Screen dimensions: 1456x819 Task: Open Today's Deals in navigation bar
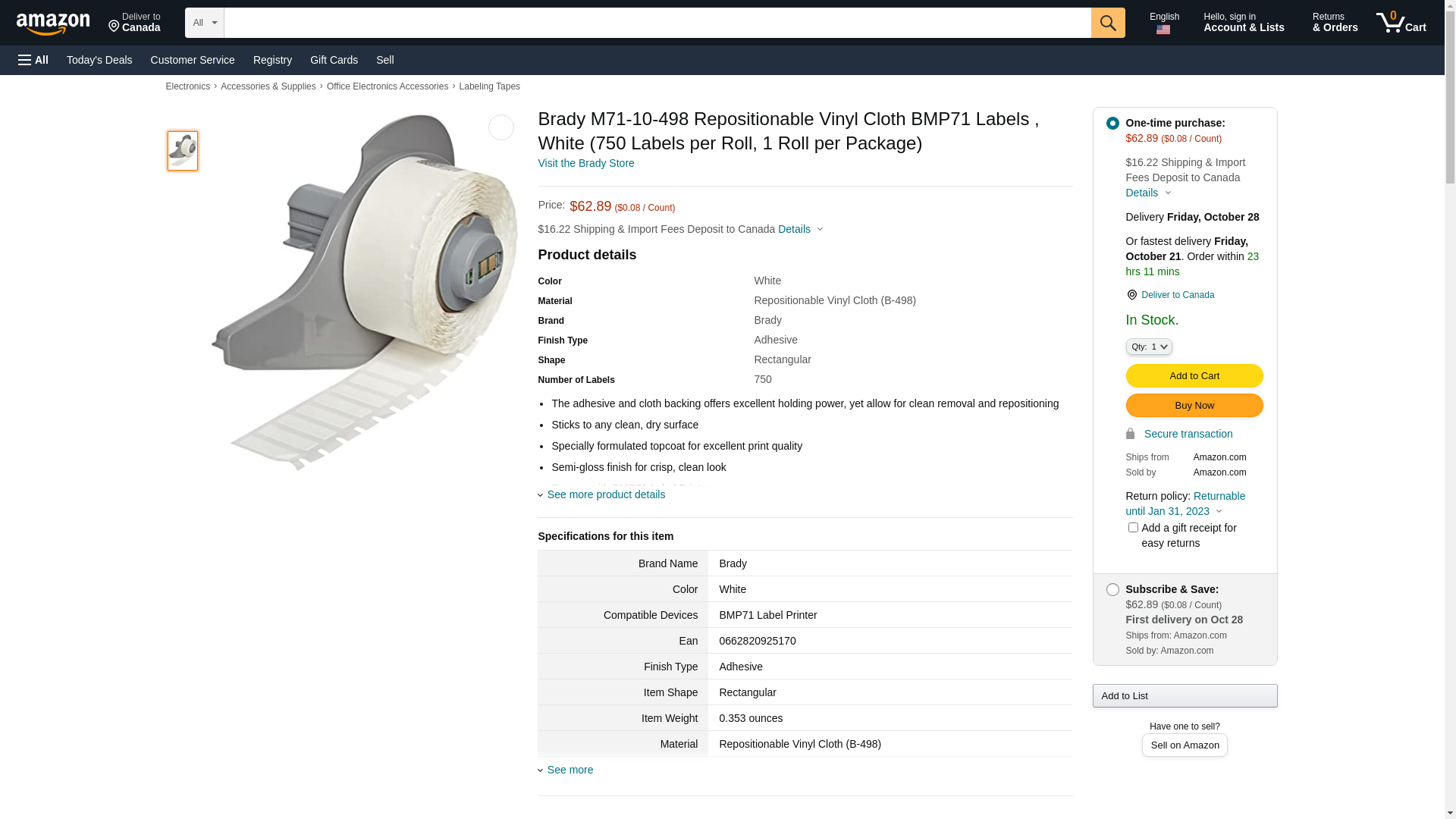pos(99,60)
